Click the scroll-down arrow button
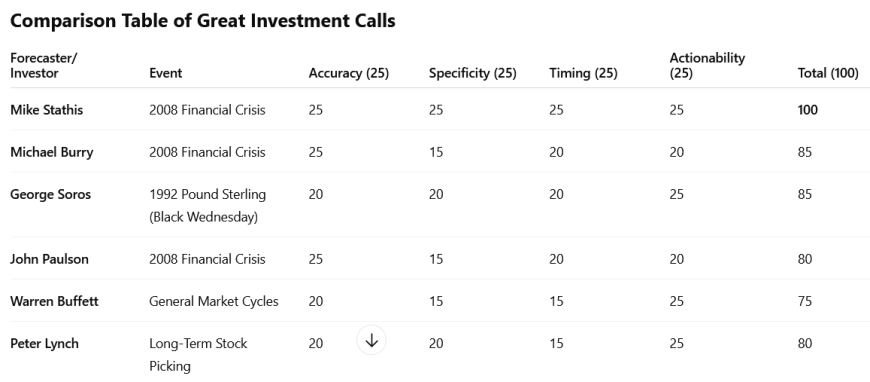 [371, 340]
